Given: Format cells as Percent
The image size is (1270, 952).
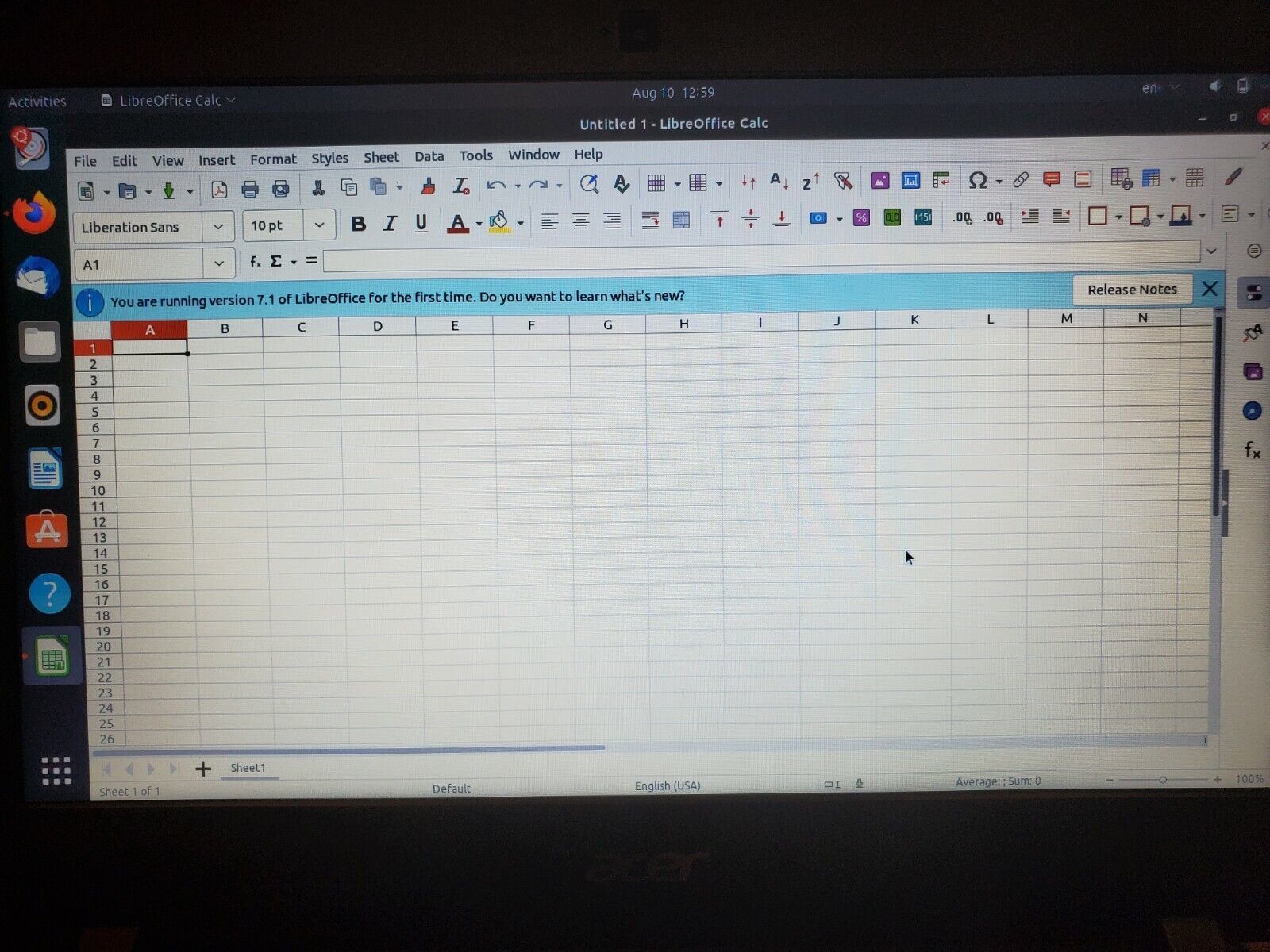Looking at the screenshot, I should click(x=861, y=217).
